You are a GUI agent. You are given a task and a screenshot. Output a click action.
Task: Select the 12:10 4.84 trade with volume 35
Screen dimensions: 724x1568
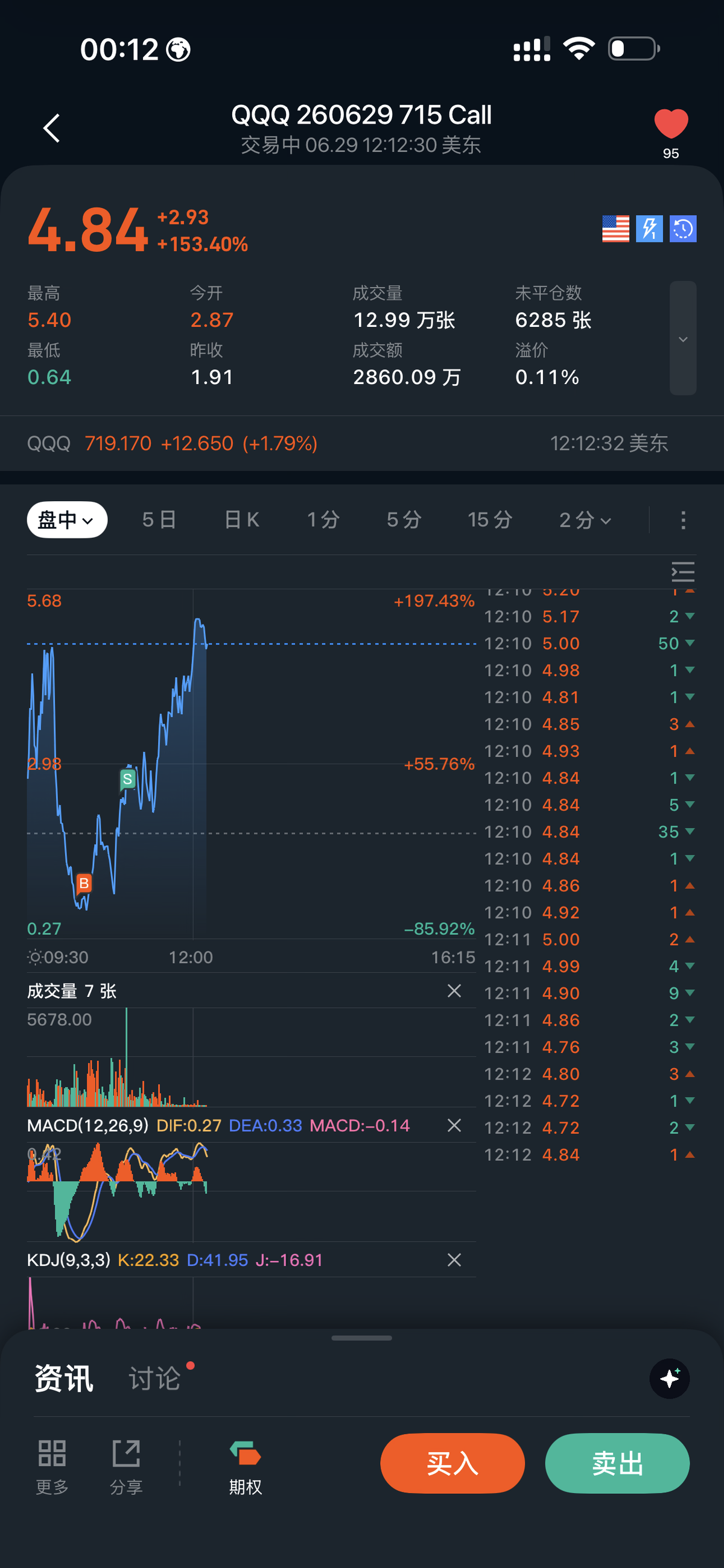(x=589, y=832)
